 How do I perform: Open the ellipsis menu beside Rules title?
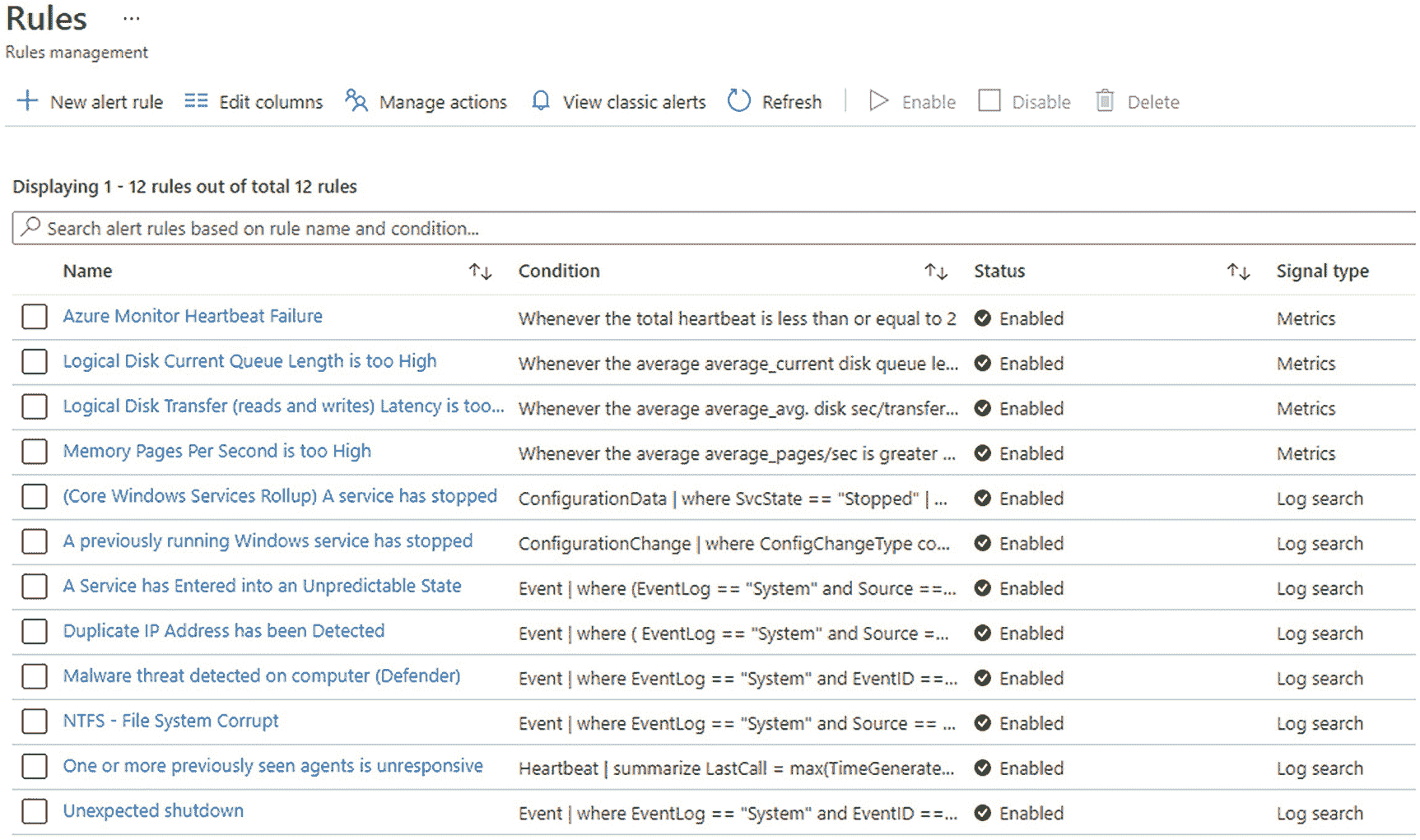[131, 18]
